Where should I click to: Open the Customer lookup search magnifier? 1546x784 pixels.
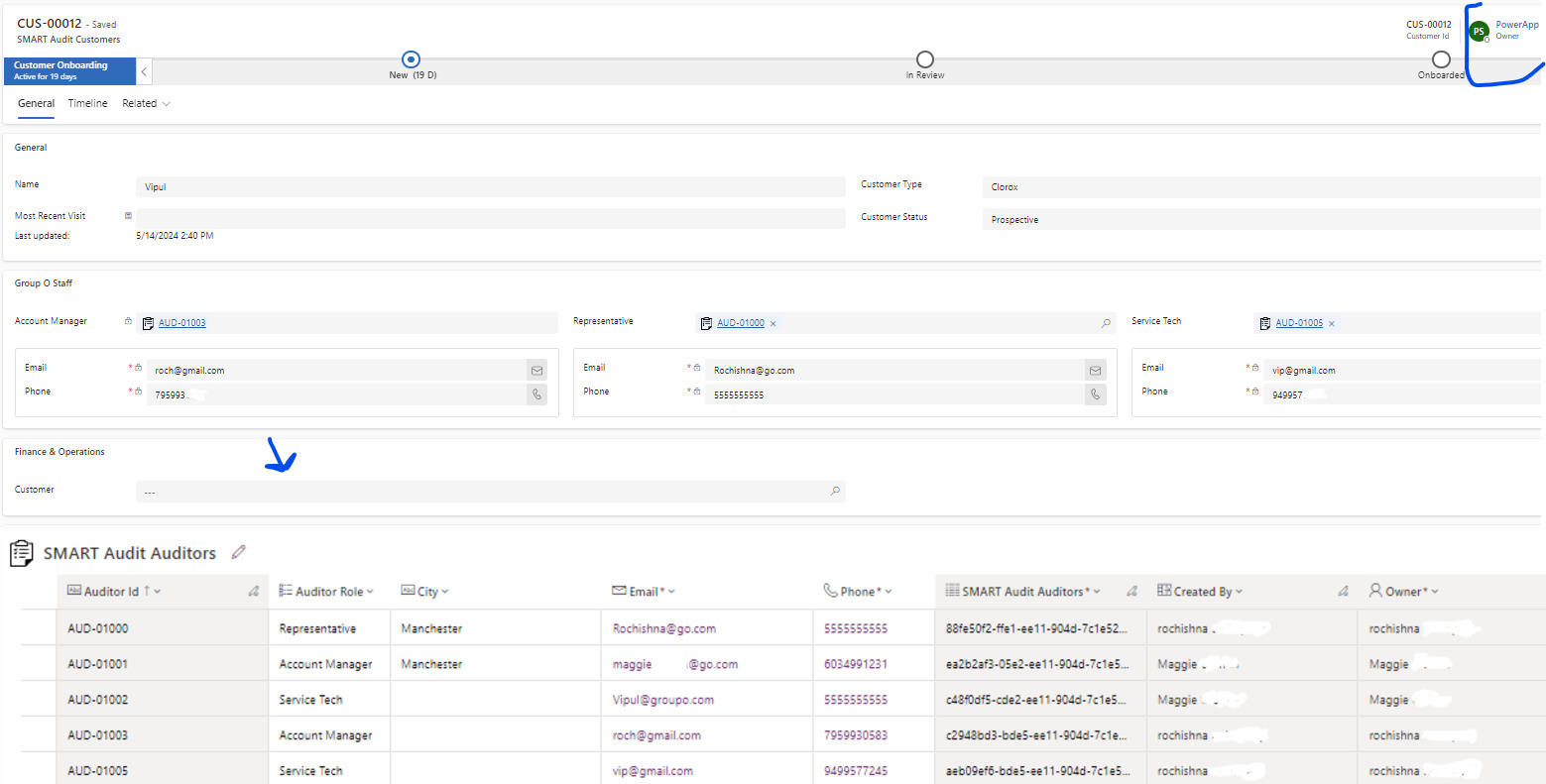835,491
